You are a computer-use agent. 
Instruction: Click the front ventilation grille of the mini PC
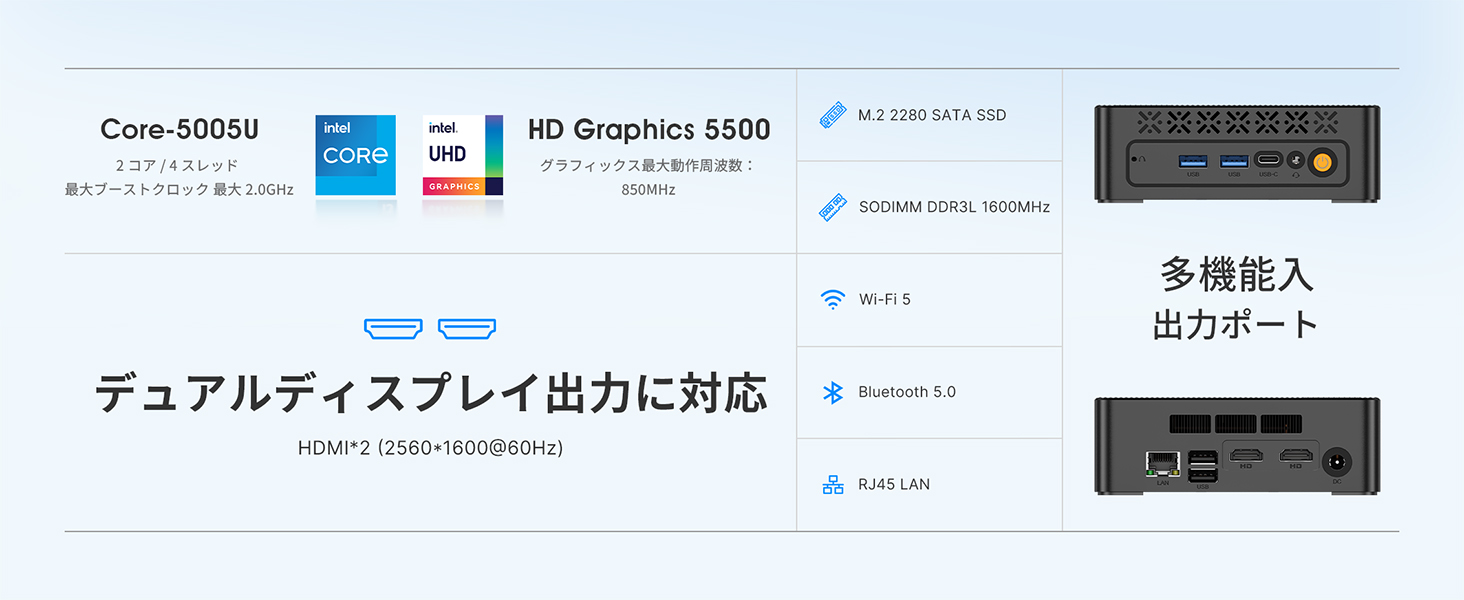point(1237,123)
